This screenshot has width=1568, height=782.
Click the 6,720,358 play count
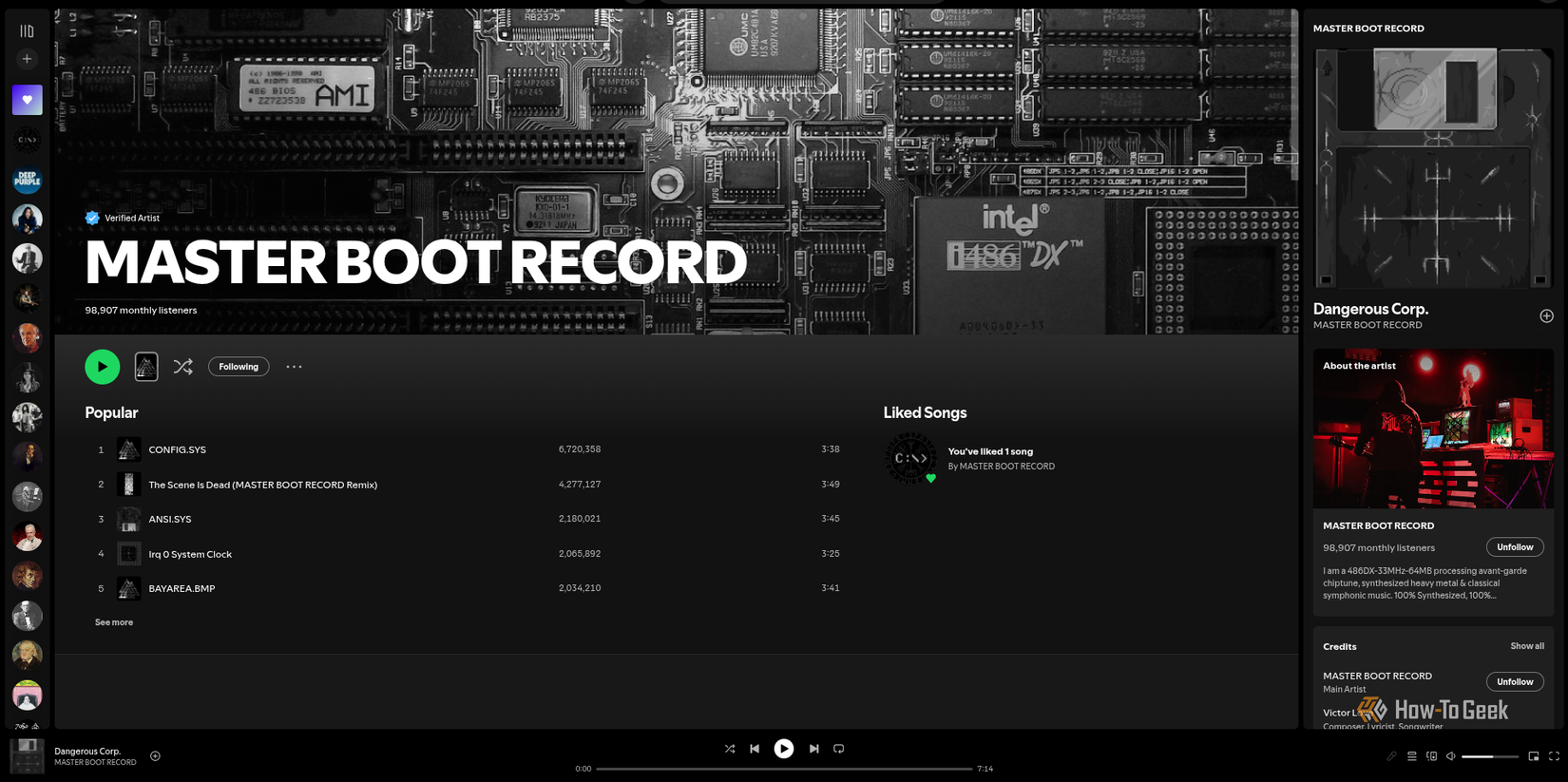(580, 449)
